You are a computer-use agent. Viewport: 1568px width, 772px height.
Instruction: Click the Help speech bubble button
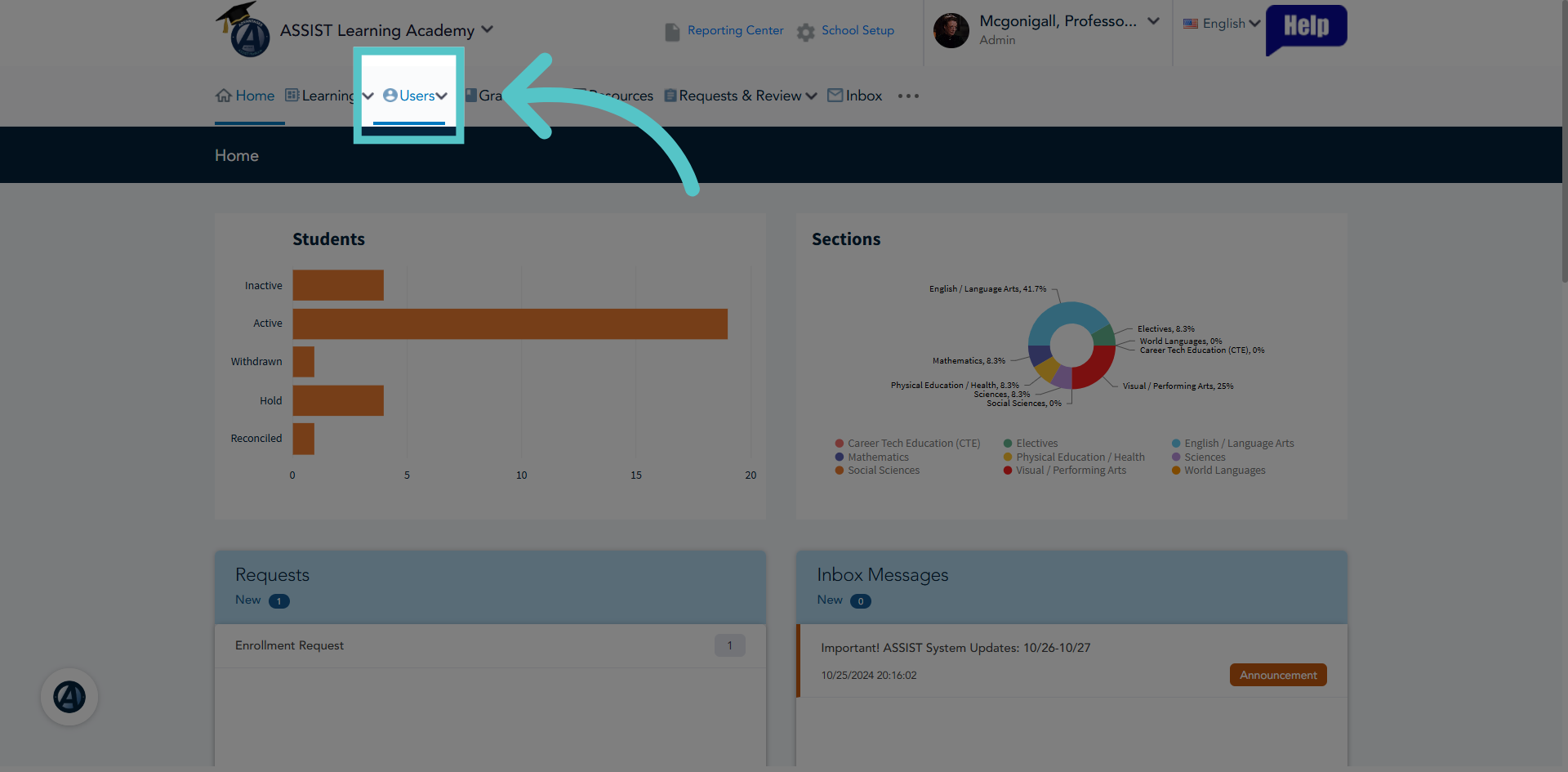1306,29
